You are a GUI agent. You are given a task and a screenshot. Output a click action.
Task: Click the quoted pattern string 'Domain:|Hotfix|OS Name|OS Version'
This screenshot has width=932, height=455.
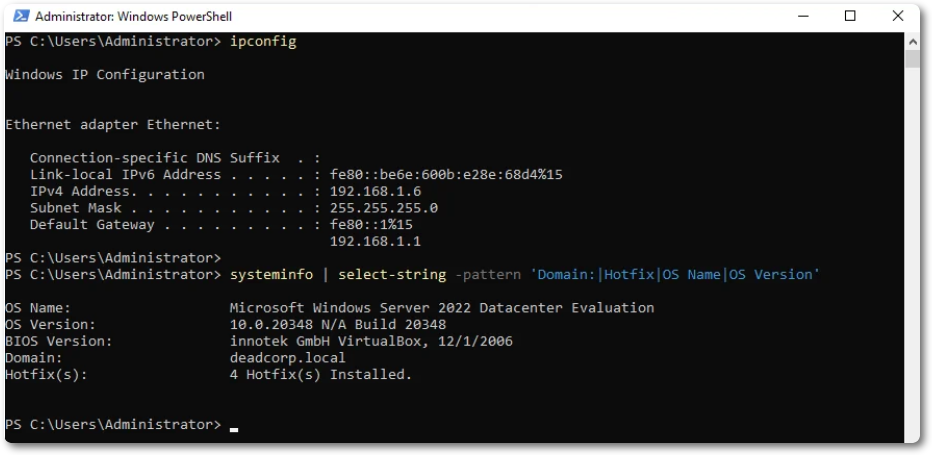click(675, 275)
